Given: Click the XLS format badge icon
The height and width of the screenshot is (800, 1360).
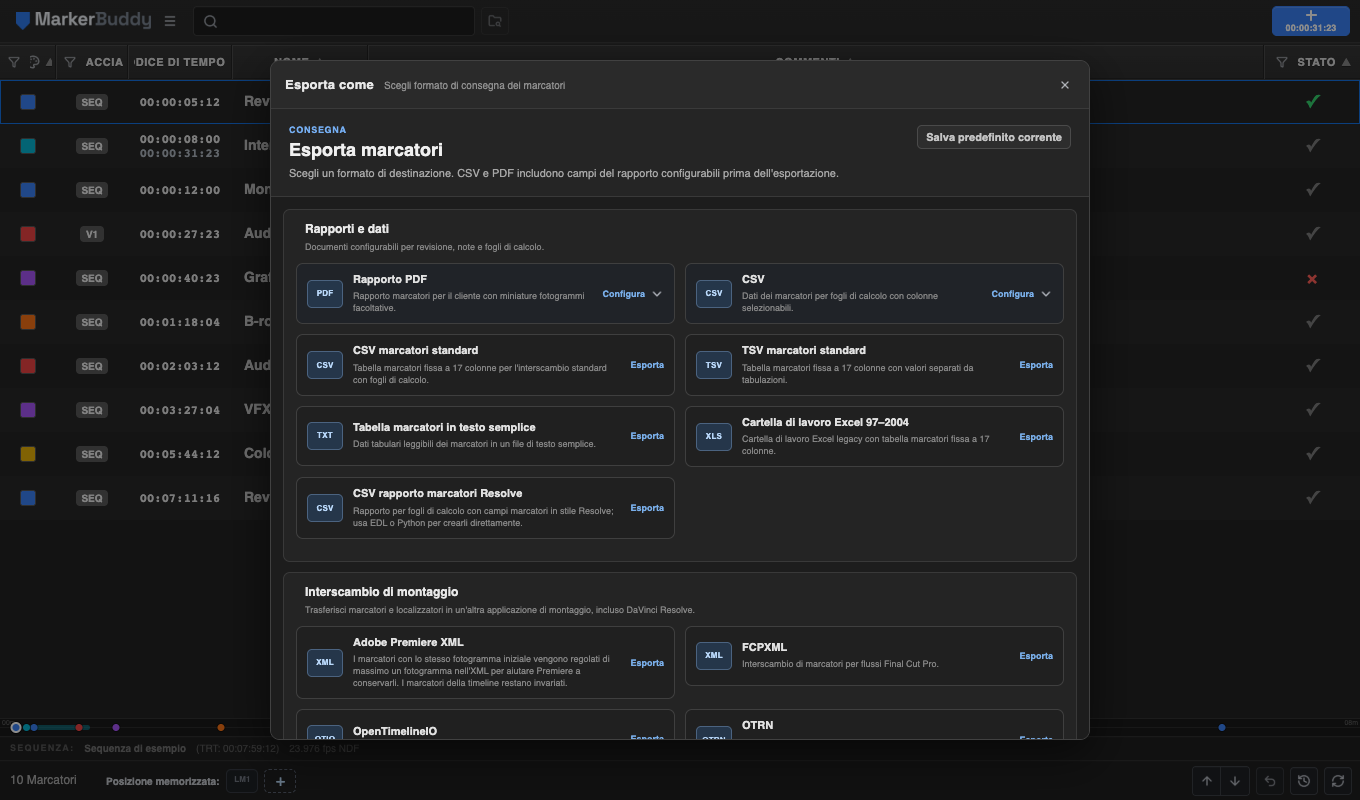Looking at the screenshot, I should 714,437.
